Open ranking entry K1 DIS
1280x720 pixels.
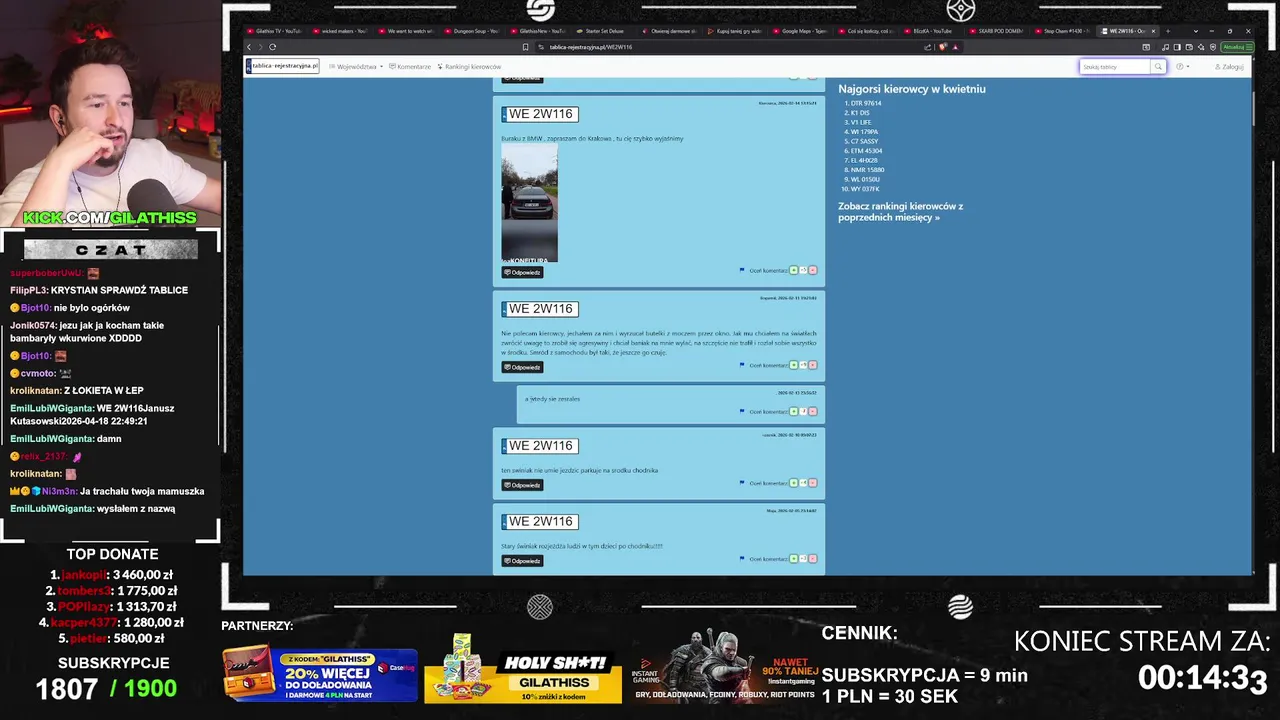[860, 113]
